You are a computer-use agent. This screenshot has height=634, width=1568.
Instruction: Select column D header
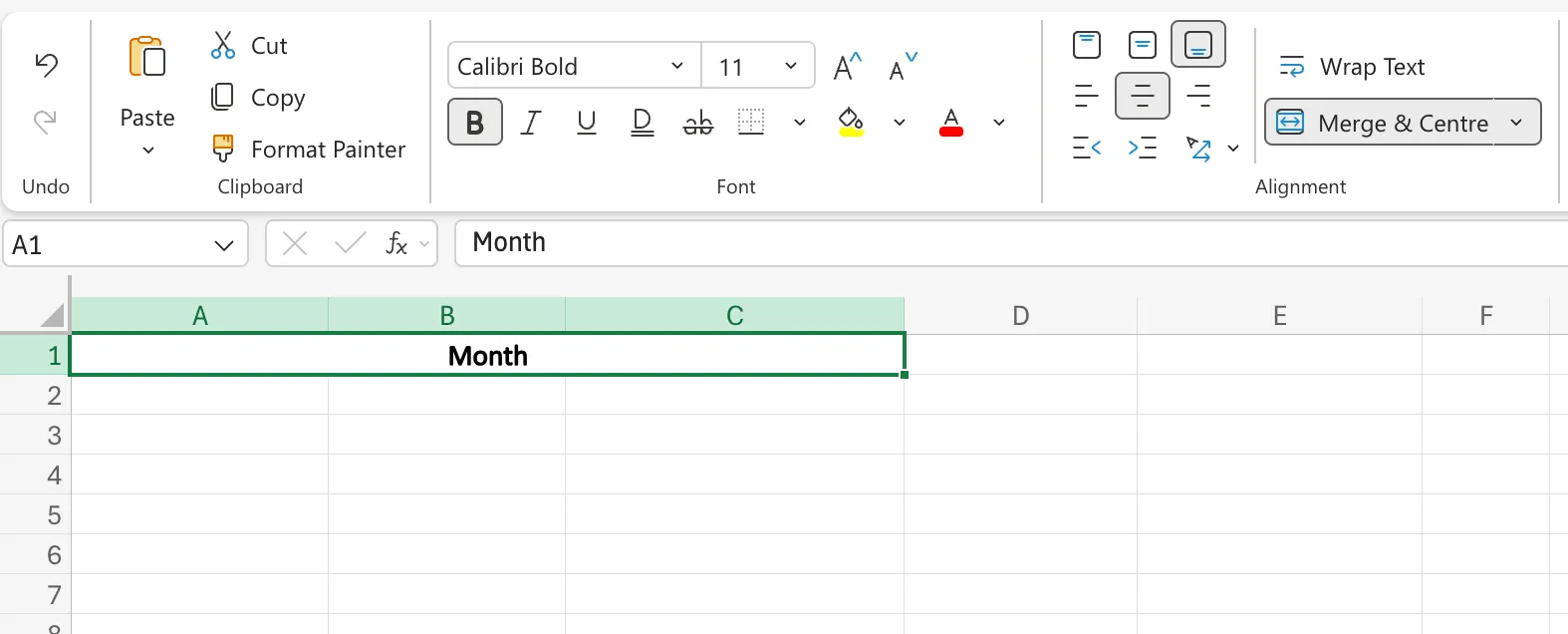[1020, 316]
